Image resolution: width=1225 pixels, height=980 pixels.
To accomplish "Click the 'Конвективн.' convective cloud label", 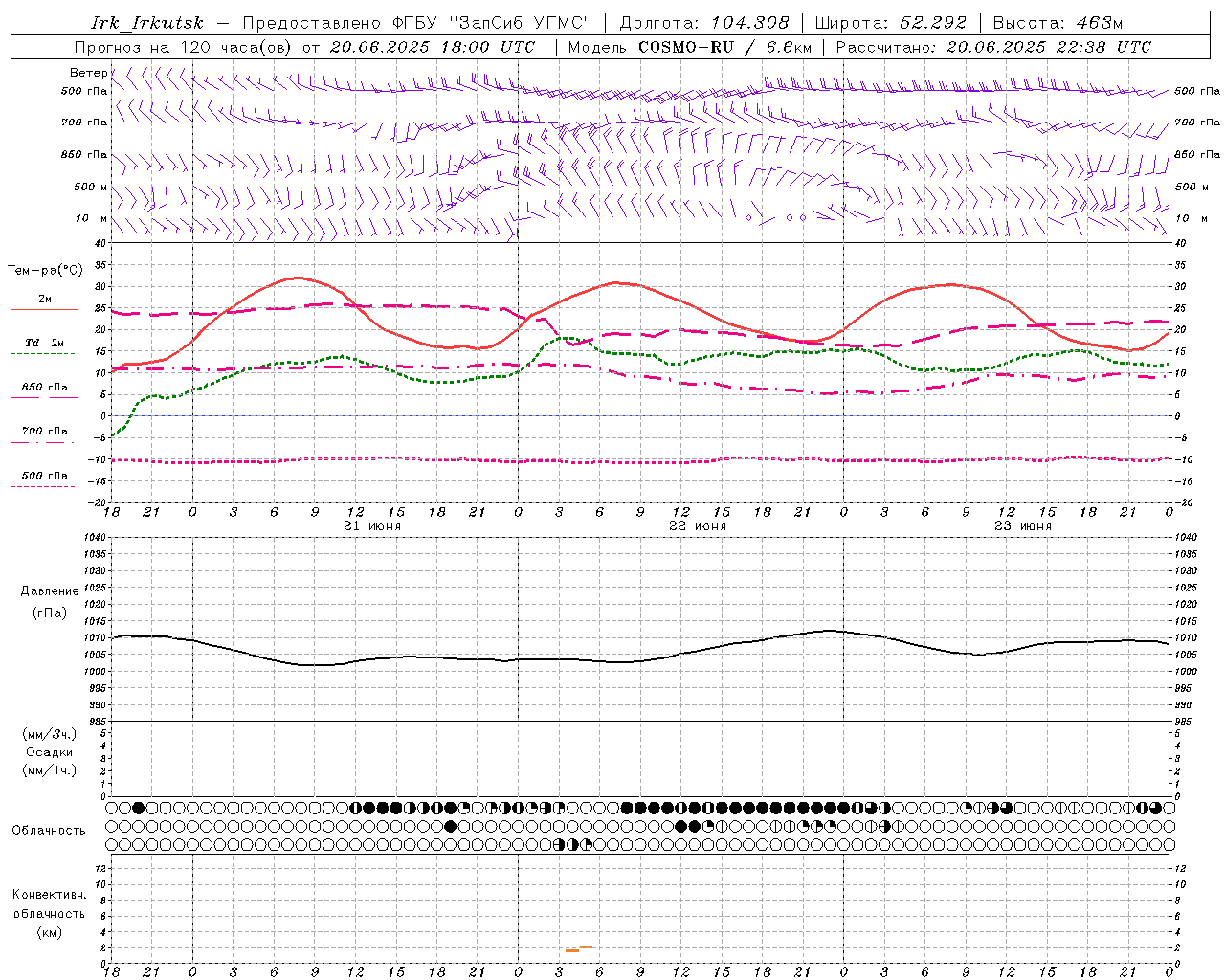I will click(49, 895).
